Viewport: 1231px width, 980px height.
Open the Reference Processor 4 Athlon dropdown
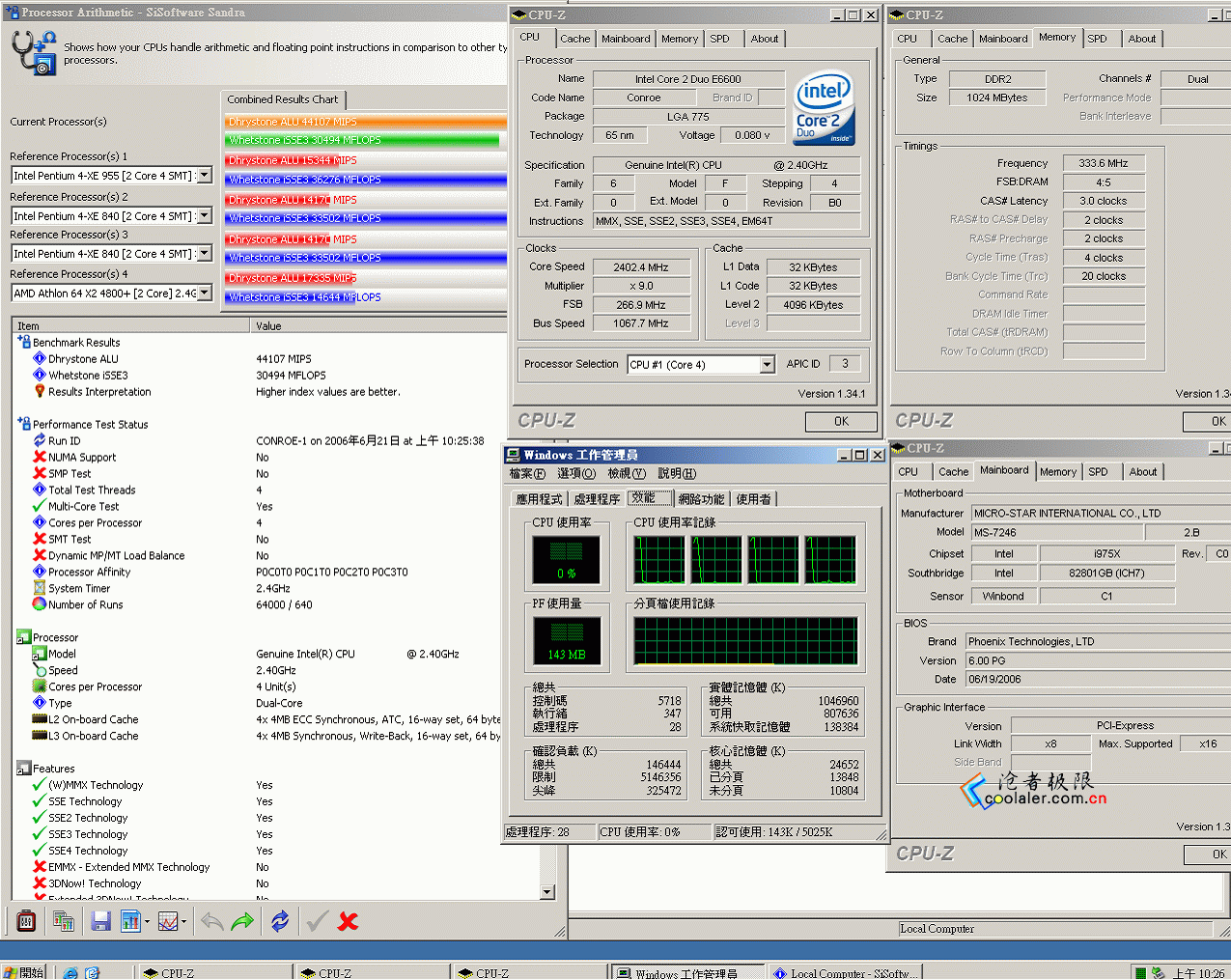point(205,294)
